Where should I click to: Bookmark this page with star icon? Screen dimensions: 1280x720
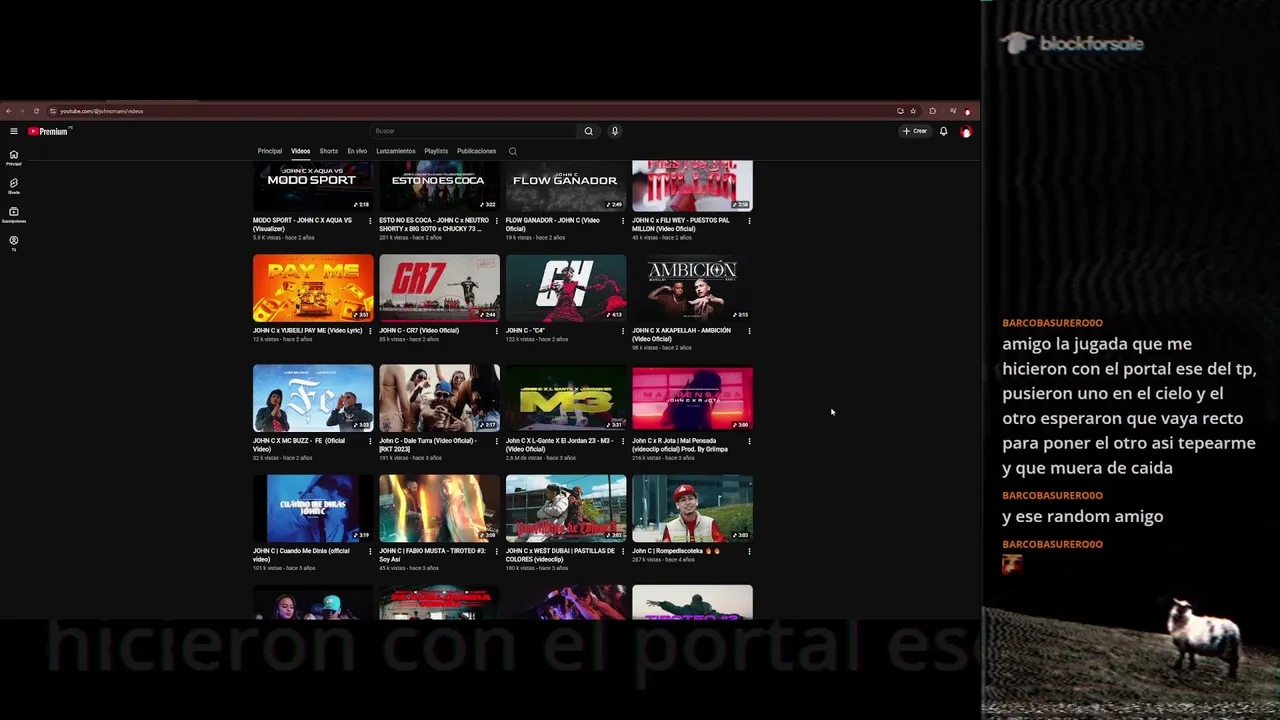(x=913, y=111)
